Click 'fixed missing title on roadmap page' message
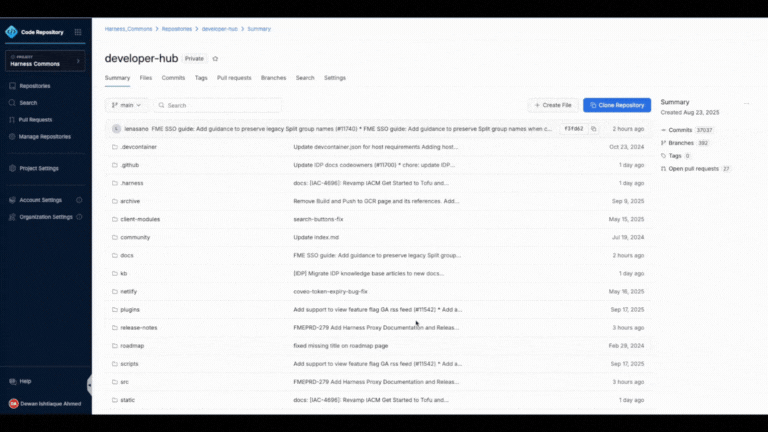Image resolution: width=768 pixels, height=432 pixels. (x=341, y=346)
